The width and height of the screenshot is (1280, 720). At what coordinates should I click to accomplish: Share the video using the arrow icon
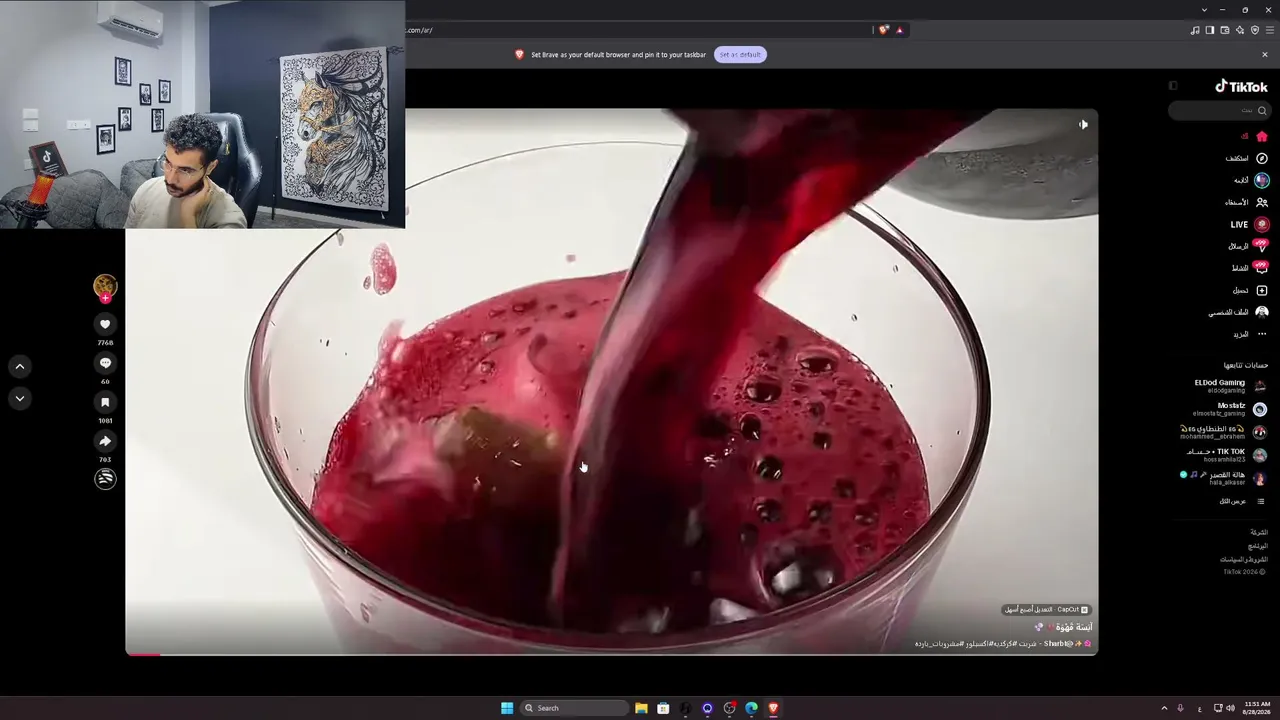click(x=105, y=441)
